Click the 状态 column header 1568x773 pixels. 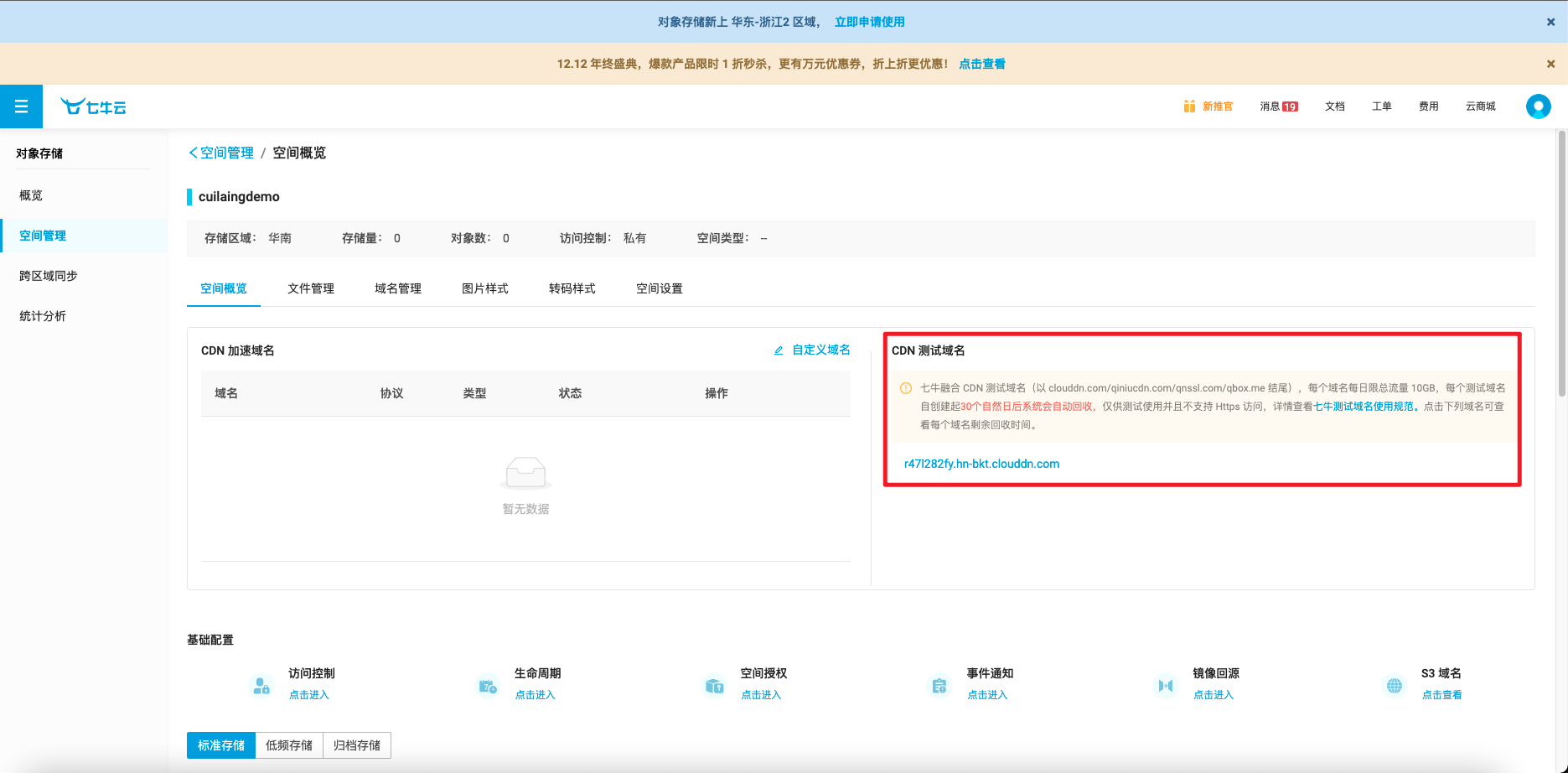pos(570,393)
